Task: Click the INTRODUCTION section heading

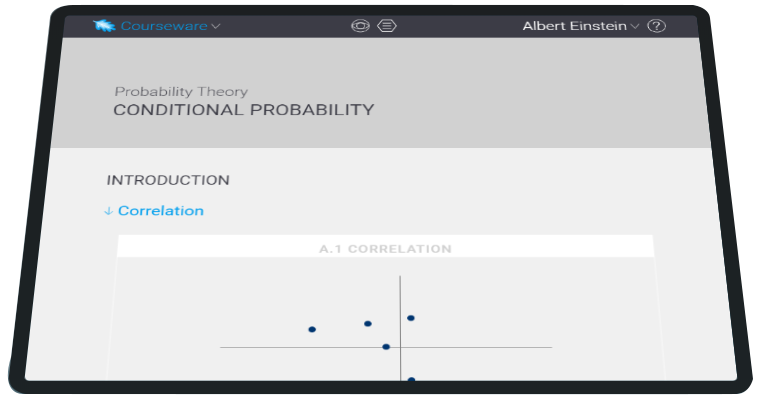Action: click(168, 180)
